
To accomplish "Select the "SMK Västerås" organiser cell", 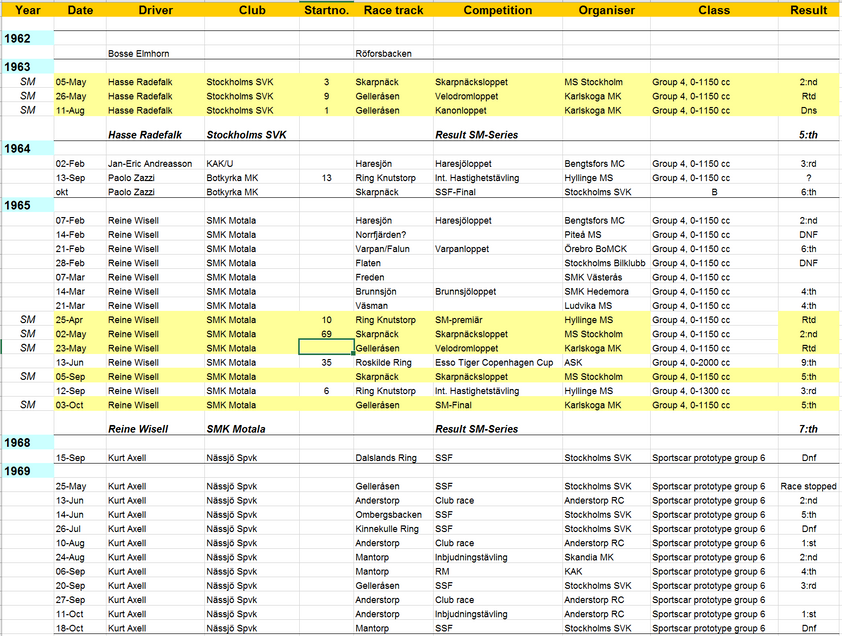I will 606,277.
